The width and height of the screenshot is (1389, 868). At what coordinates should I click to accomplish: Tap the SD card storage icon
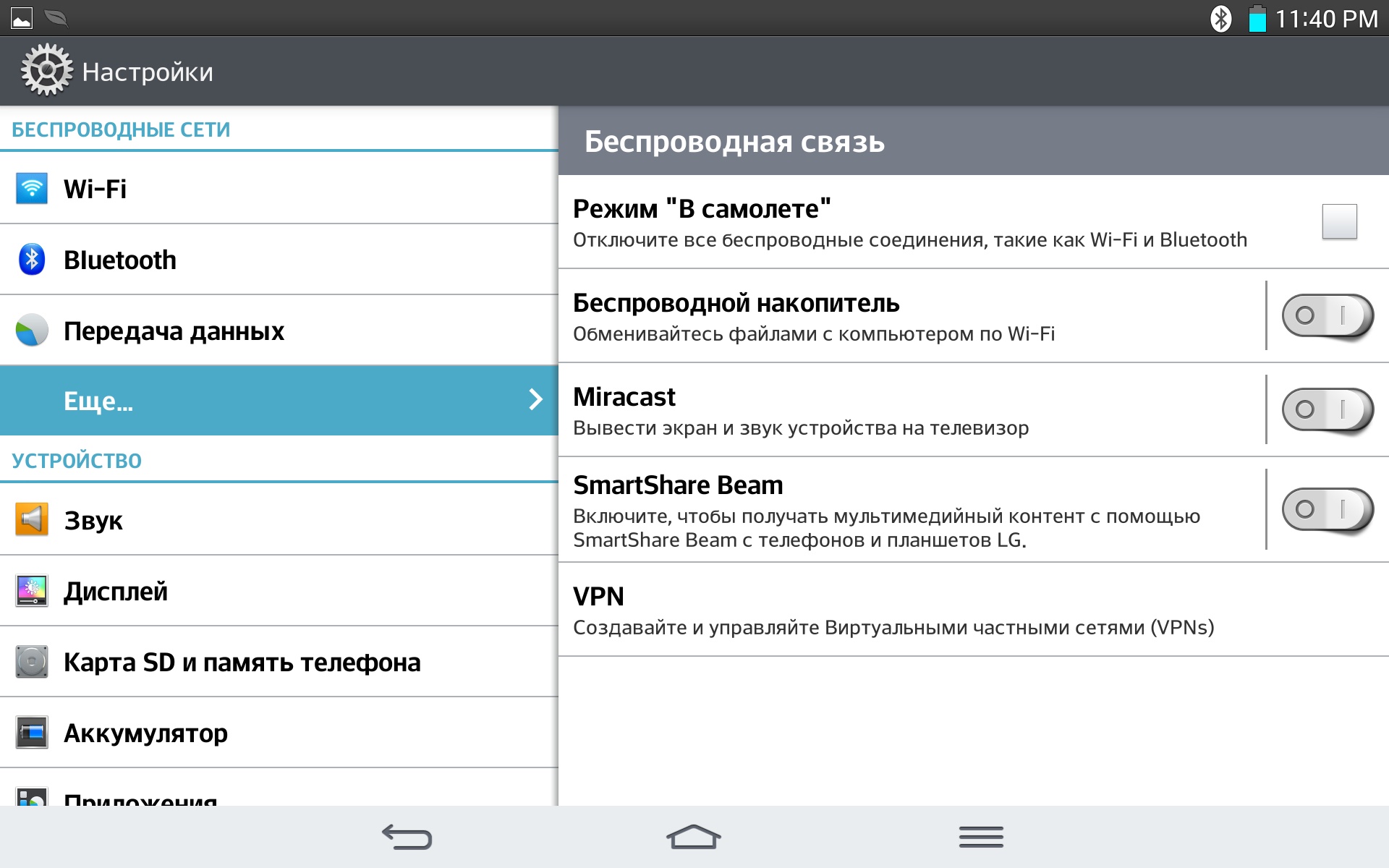[x=32, y=662]
